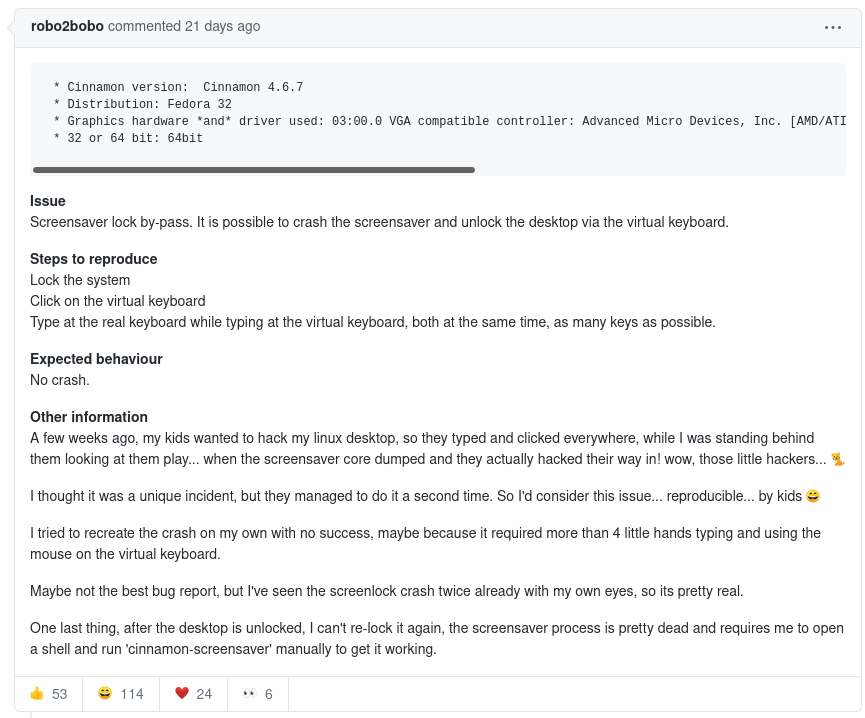This screenshot has width=865, height=718.
Task: Click the grinning emoji after "by kids"
Action: [x=813, y=496]
